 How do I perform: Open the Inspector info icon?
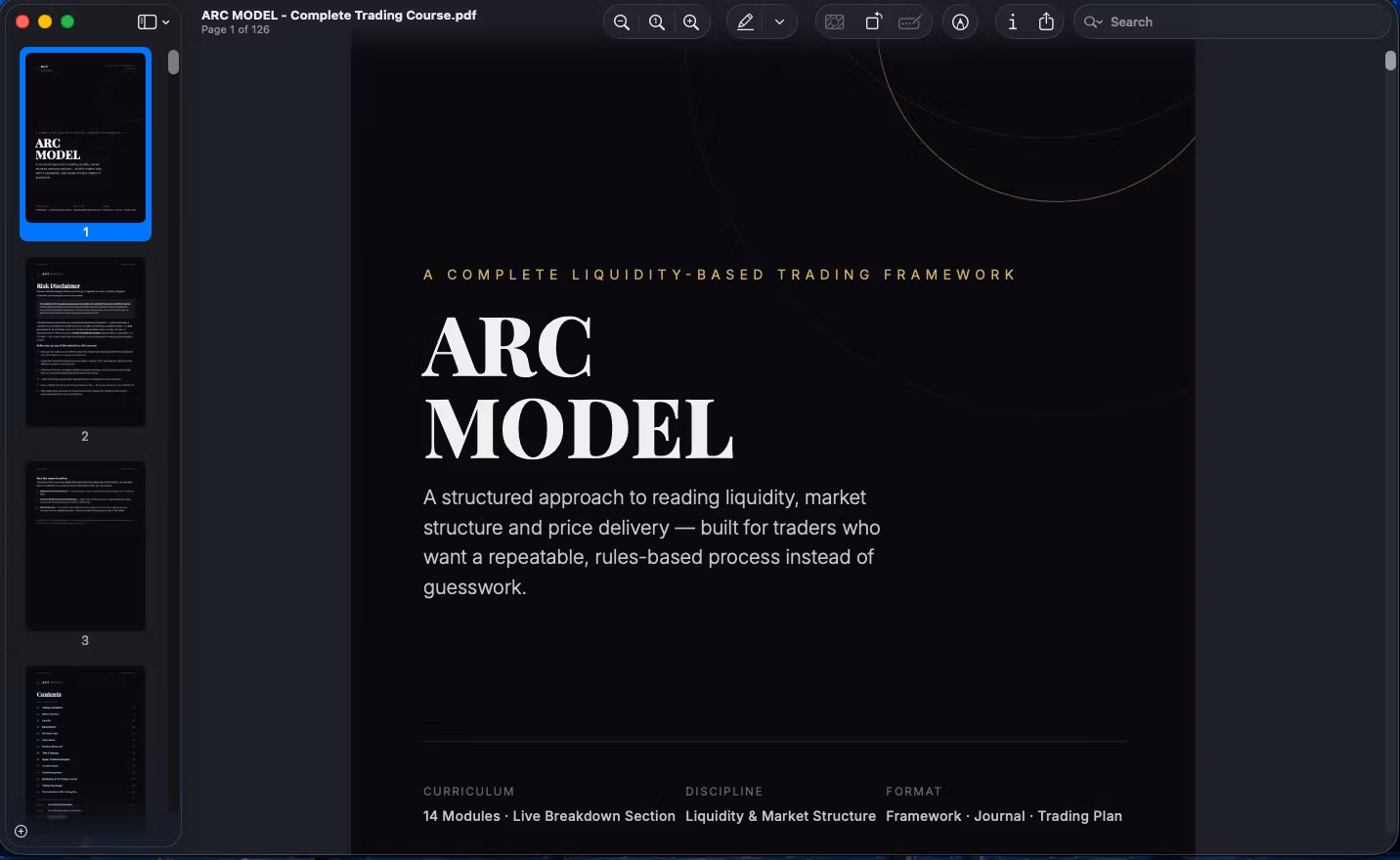pyautogui.click(x=1013, y=22)
